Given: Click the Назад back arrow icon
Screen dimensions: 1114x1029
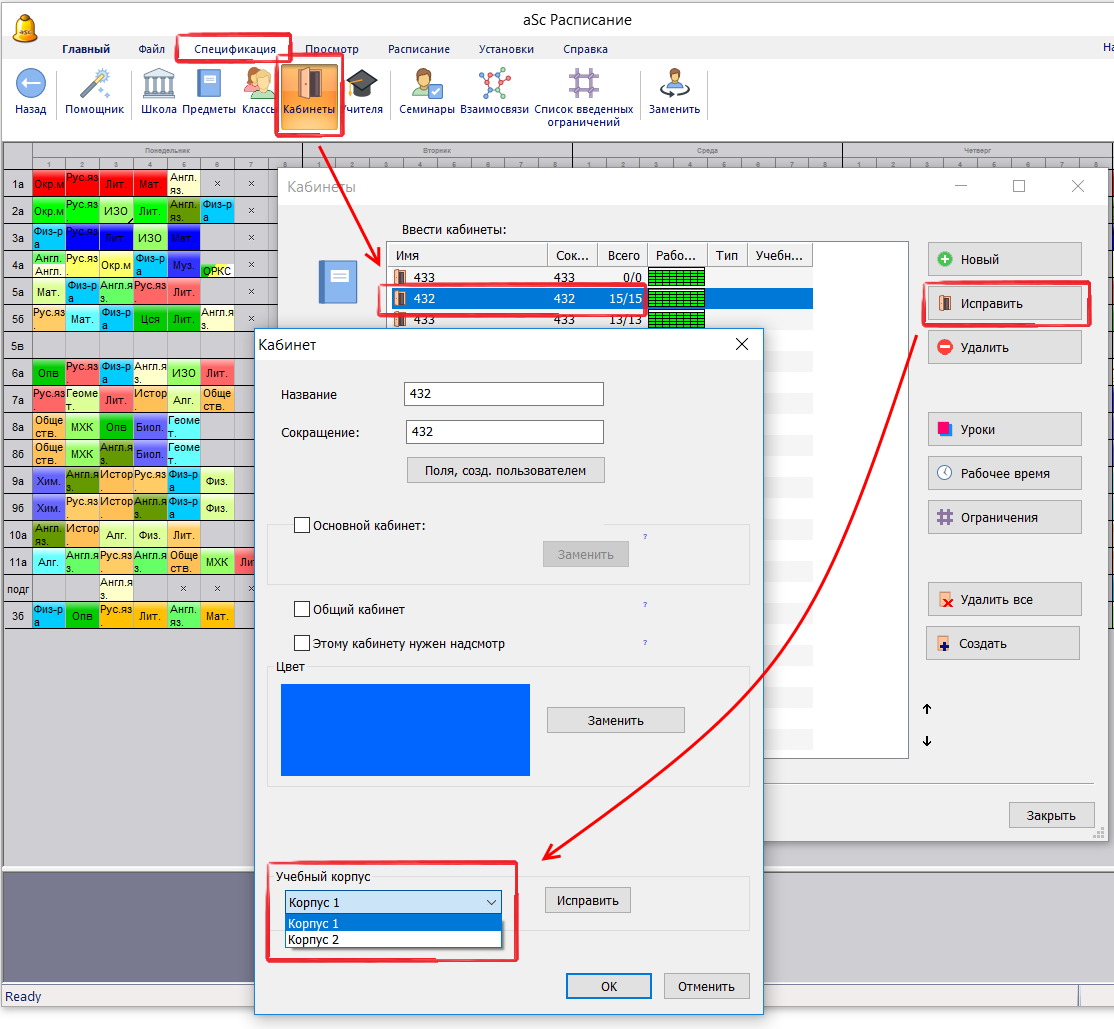Looking at the screenshot, I should tap(30, 85).
